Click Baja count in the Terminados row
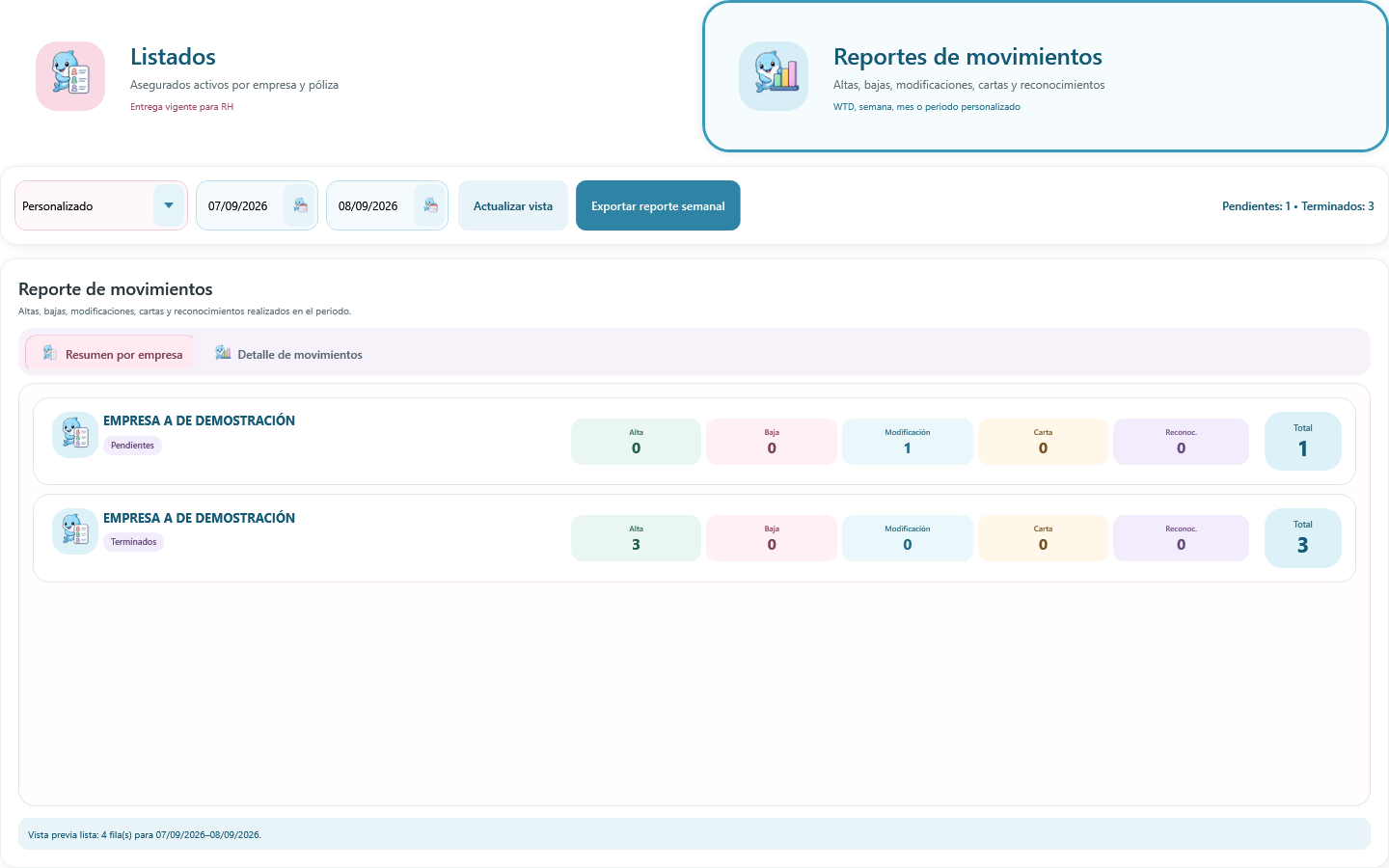 [x=772, y=538]
